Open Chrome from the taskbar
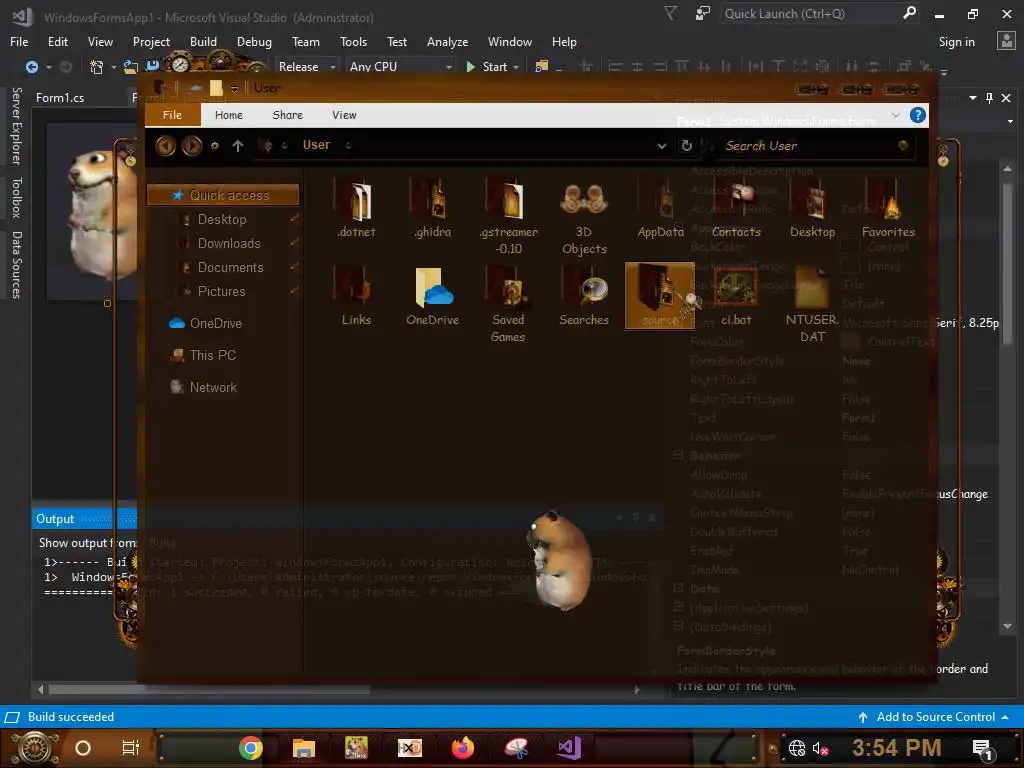This screenshot has height=768, width=1024. pos(250,748)
